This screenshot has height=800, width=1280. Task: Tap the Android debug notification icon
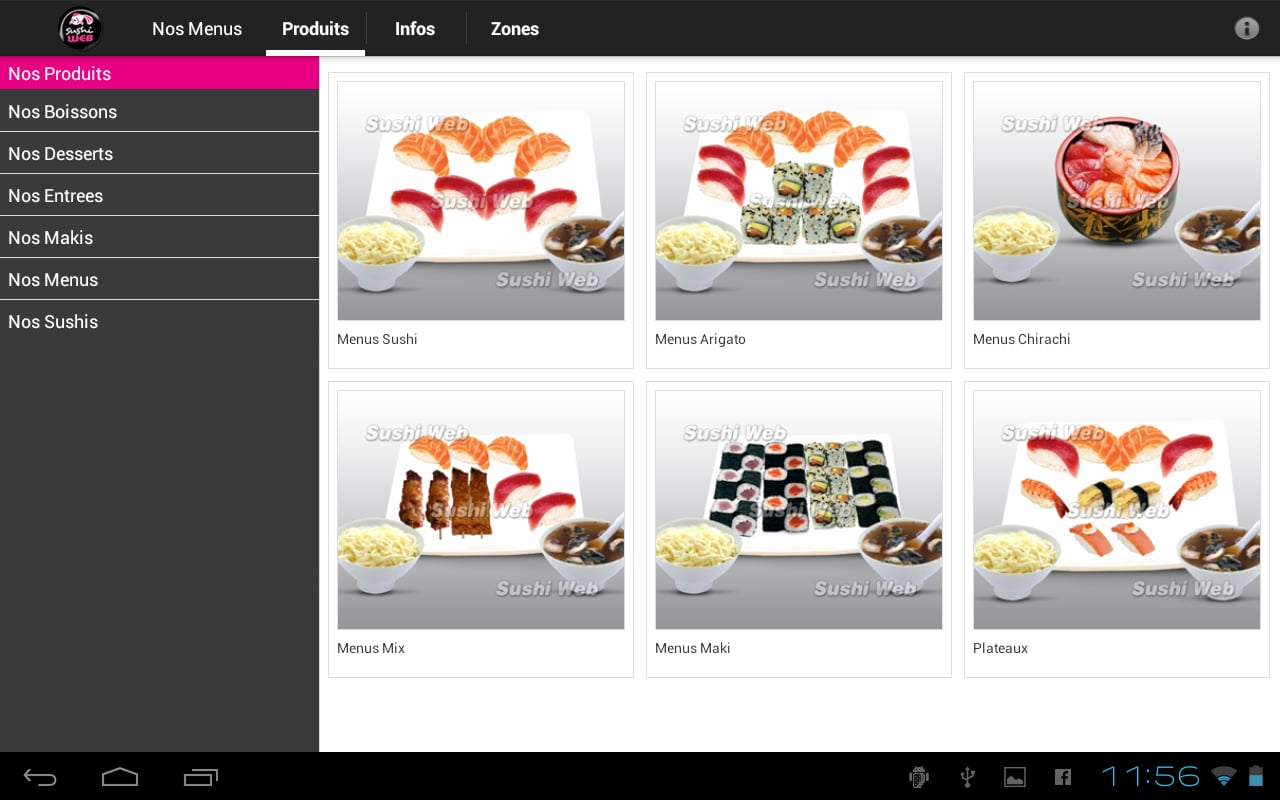coord(919,777)
